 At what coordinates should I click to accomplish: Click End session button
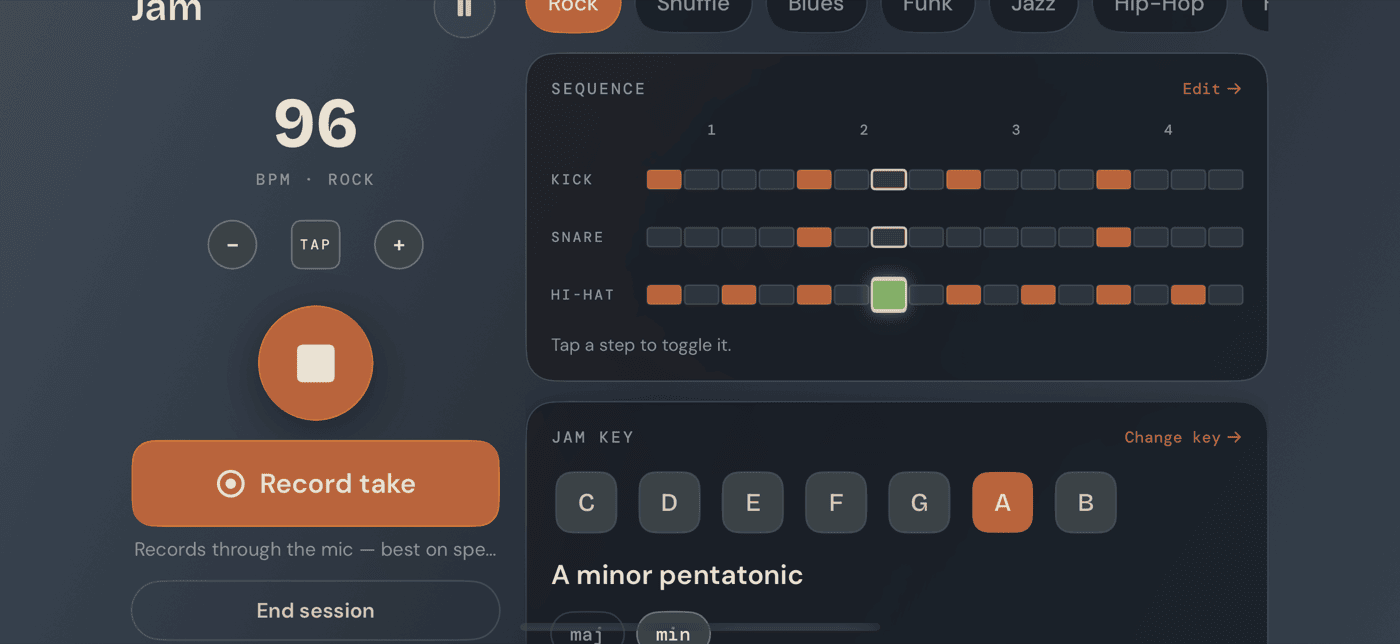tap(316, 611)
